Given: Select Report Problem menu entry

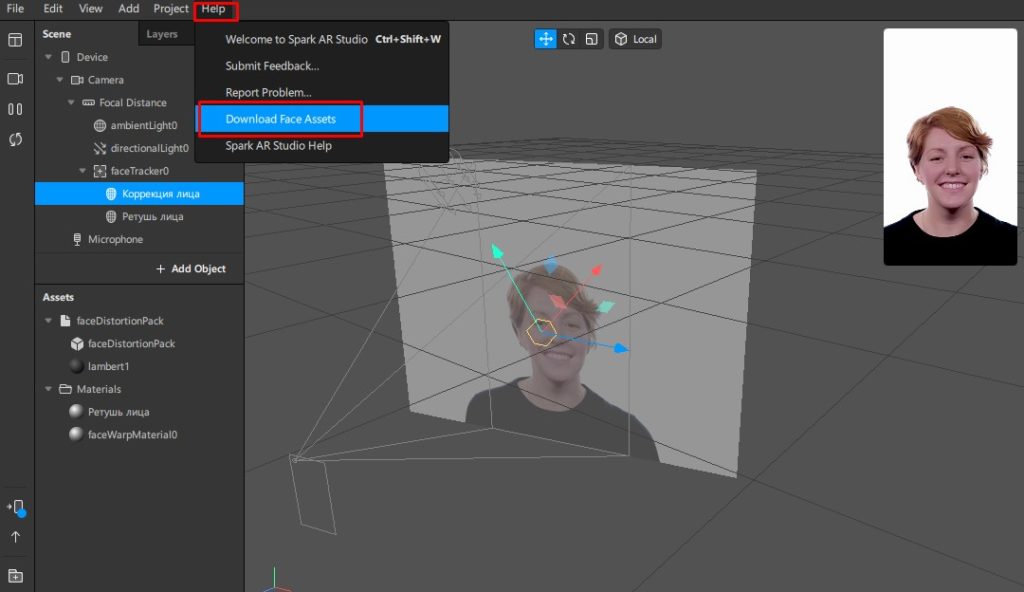Looking at the screenshot, I should pos(322,93).
